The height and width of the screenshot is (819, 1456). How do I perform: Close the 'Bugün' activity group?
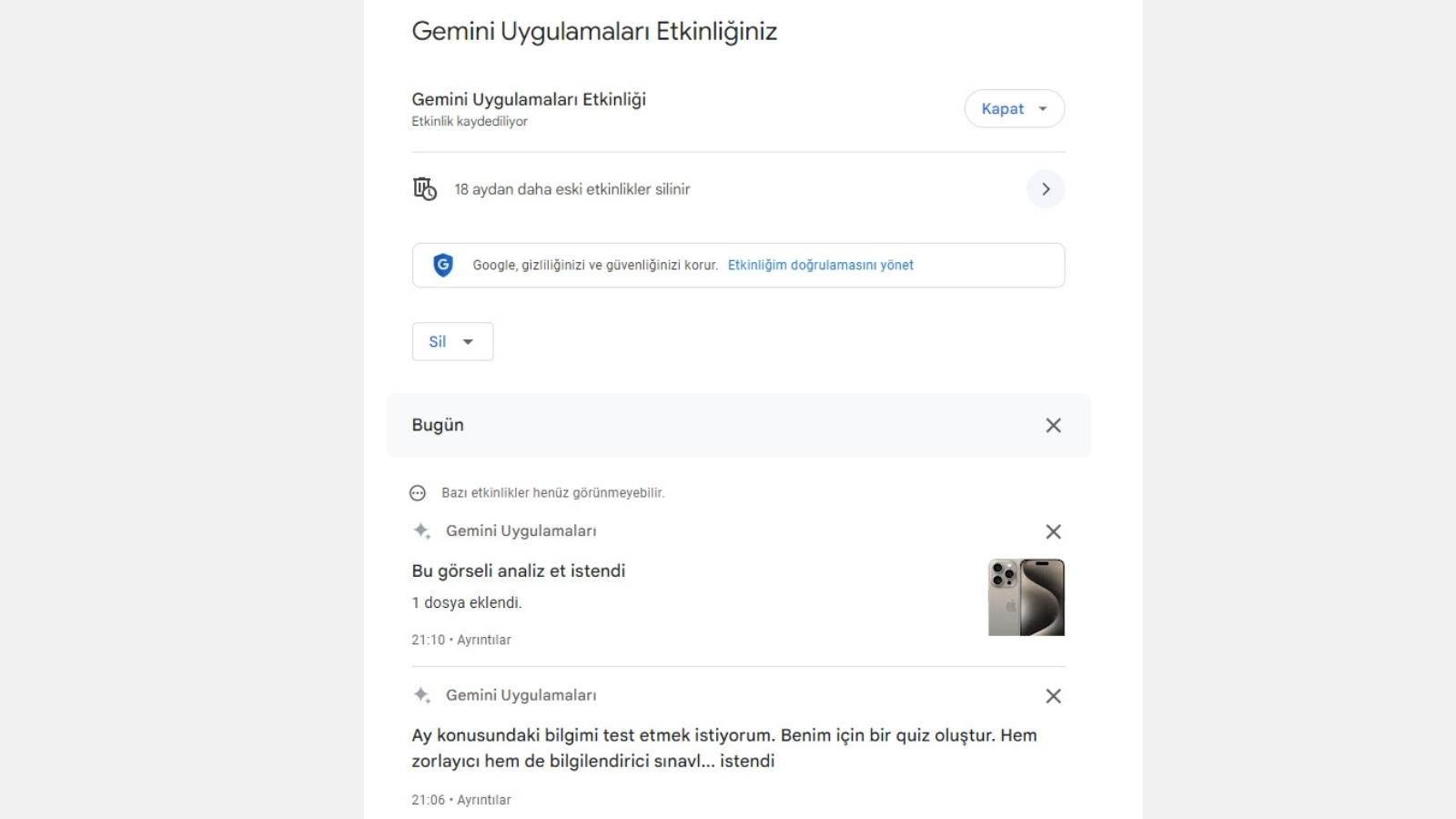[x=1053, y=425]
